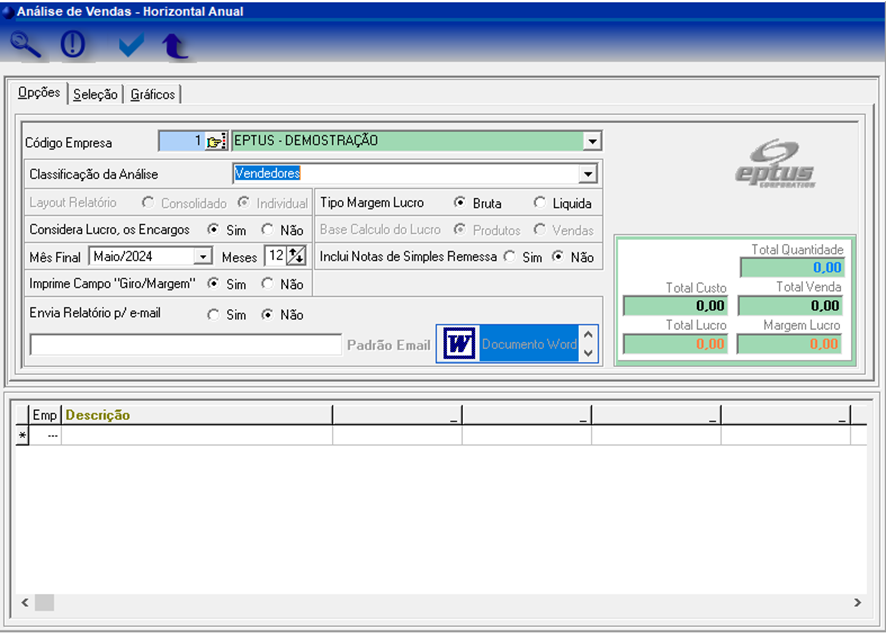Screen dimensions: 886x638
Task: Open the Mês Final month dropdown
Action: point(203,257)
